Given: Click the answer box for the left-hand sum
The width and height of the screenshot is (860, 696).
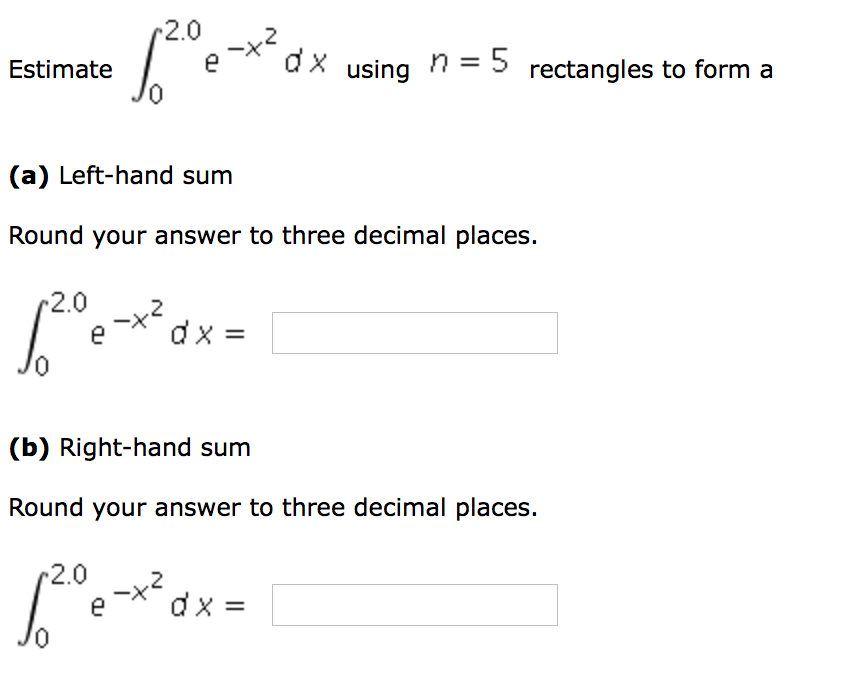Looking at the screenshot, I should (x=413, y=333).
